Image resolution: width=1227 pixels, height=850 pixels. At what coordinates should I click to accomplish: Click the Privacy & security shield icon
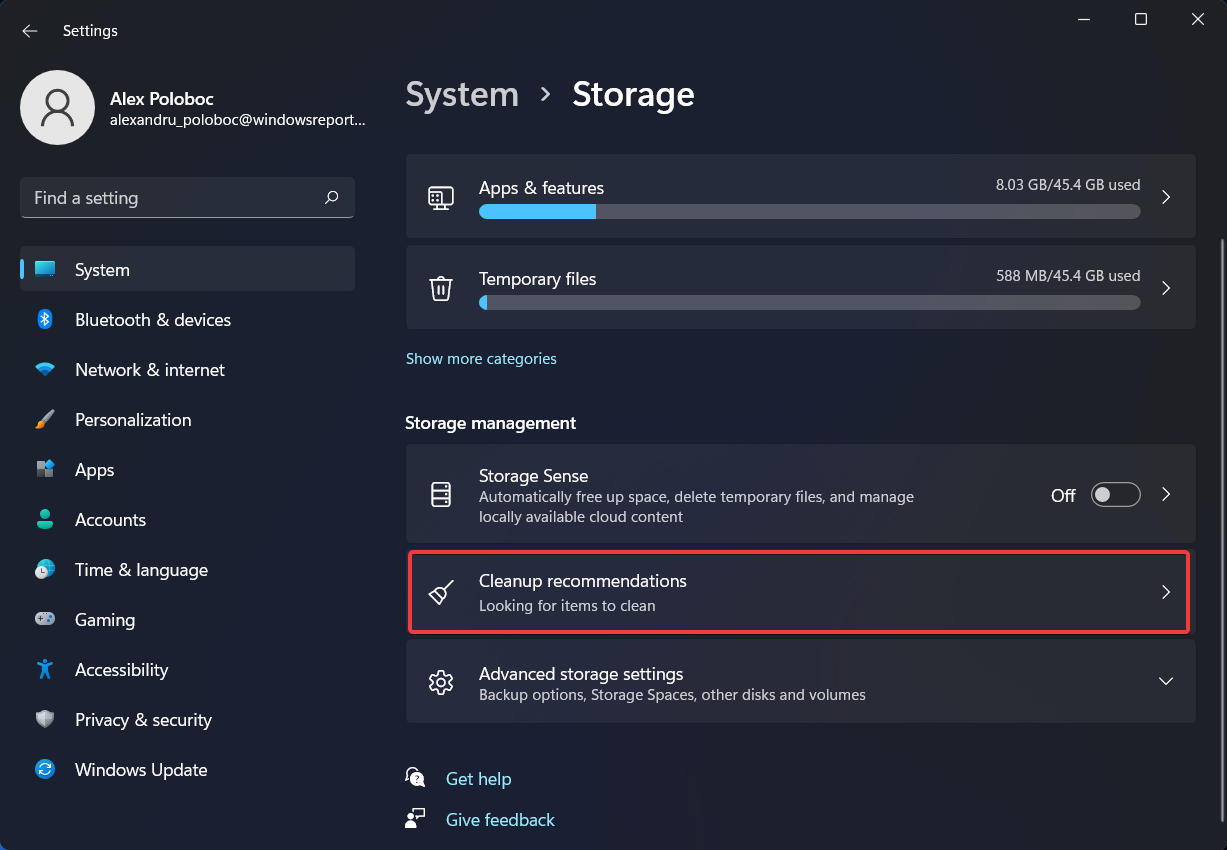[x=45, y=720]
